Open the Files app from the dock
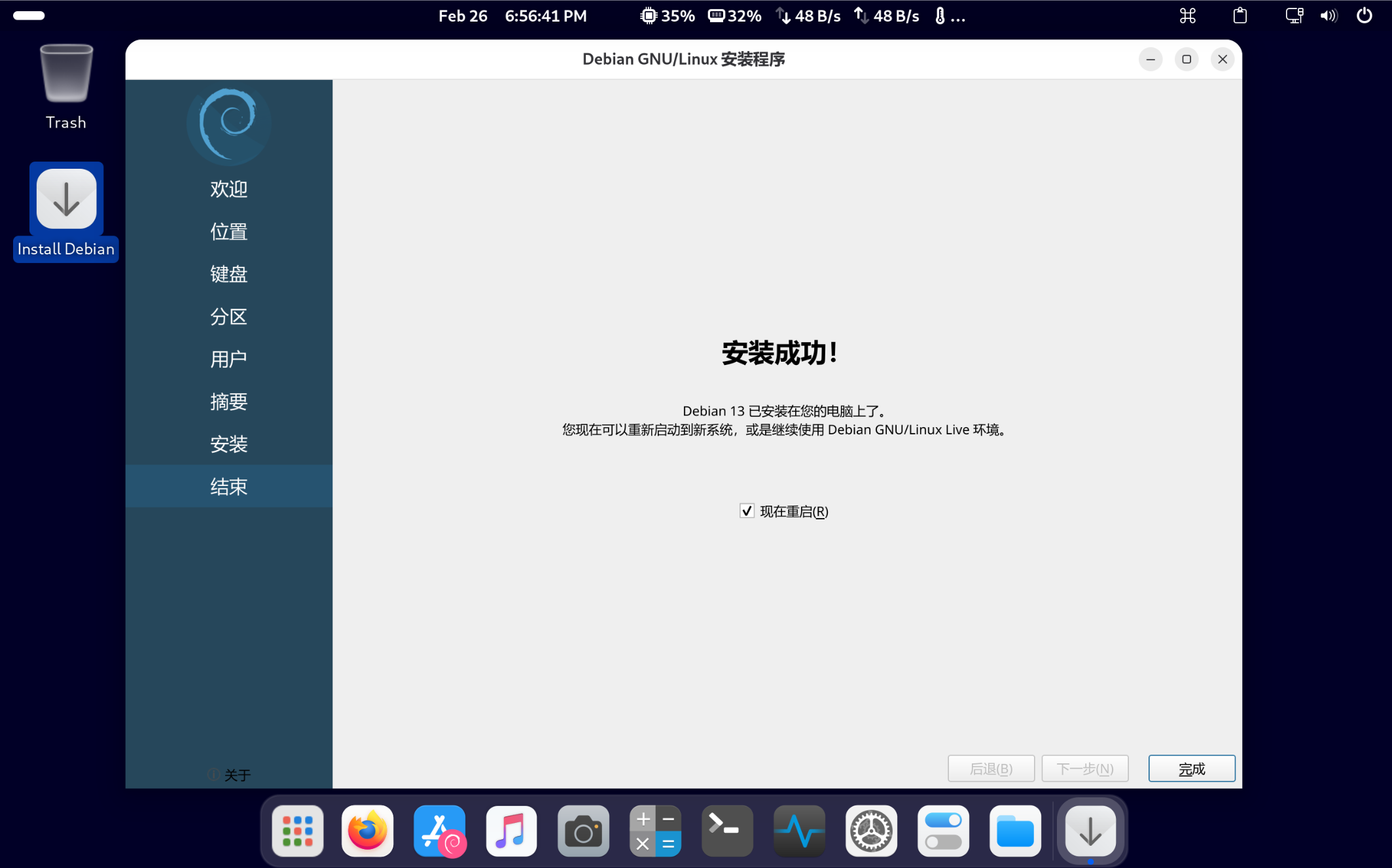 click(x=1015, y=831)
